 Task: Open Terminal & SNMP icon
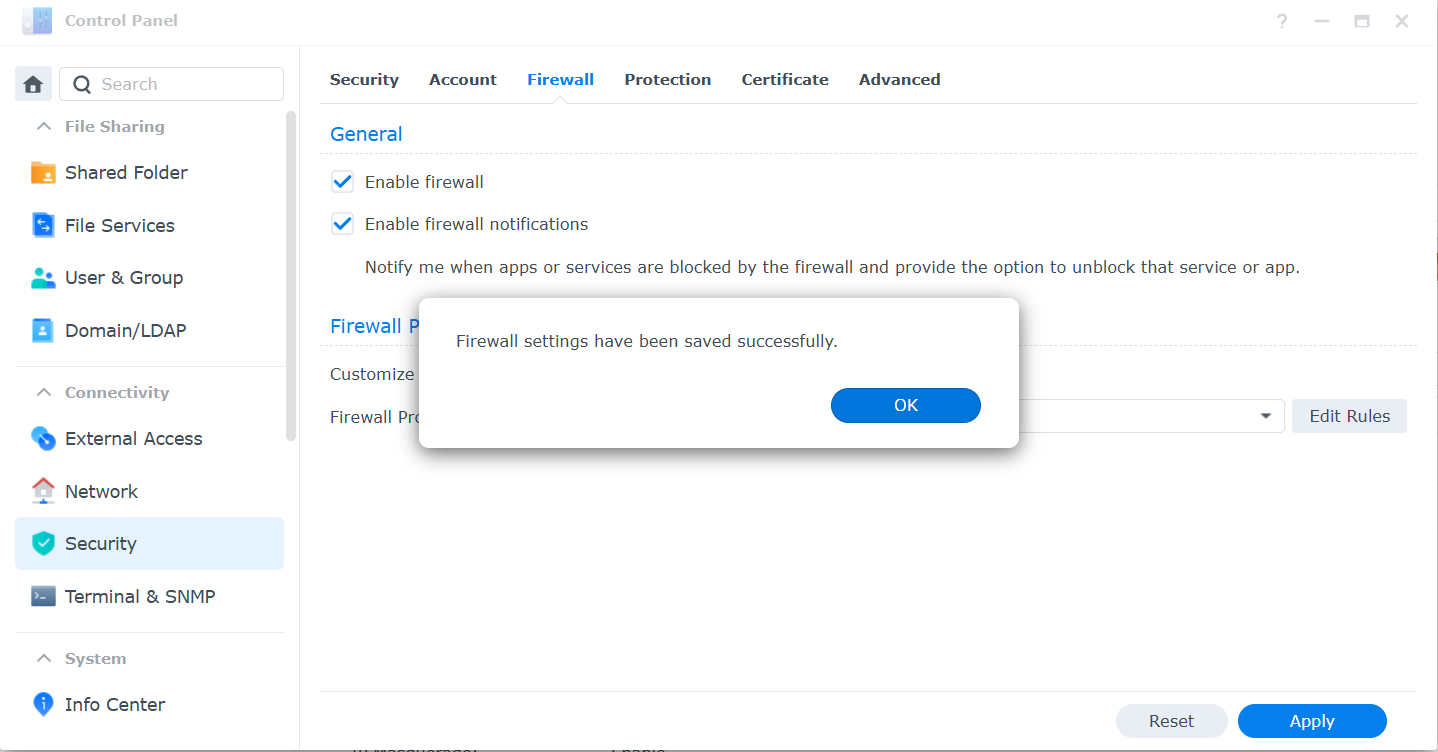click(x=43, y=596)
